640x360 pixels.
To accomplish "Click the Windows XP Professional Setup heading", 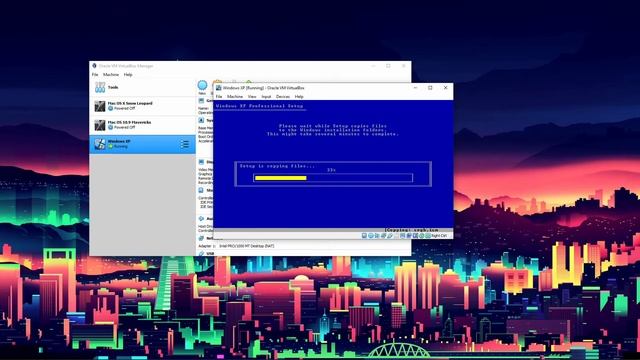I will (x=260, y=106).
